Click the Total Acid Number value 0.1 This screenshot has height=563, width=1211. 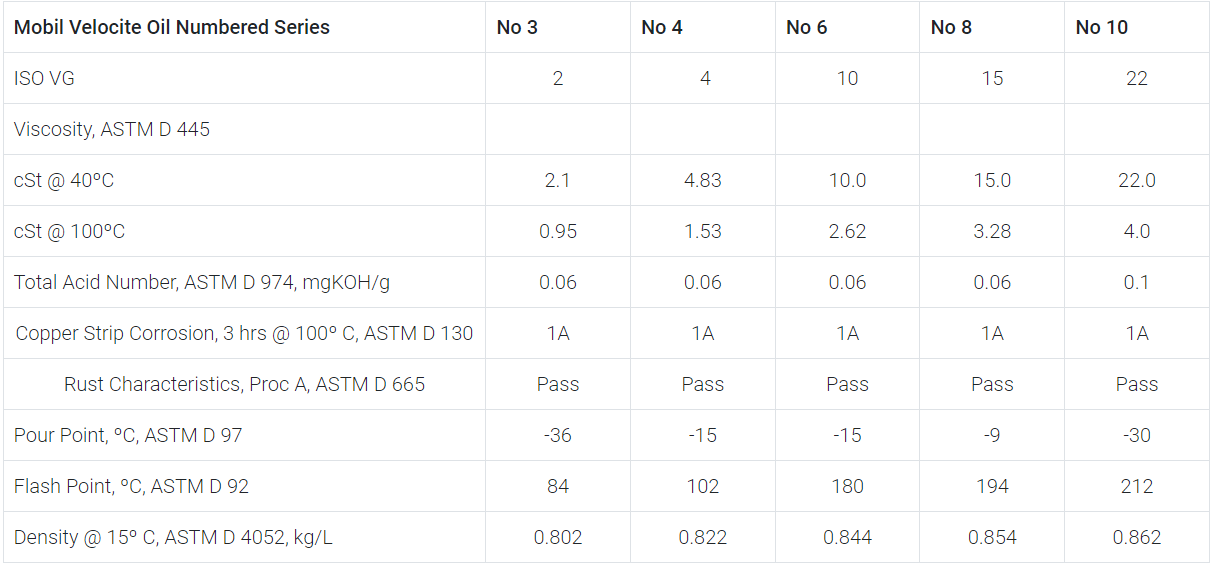1137,282
